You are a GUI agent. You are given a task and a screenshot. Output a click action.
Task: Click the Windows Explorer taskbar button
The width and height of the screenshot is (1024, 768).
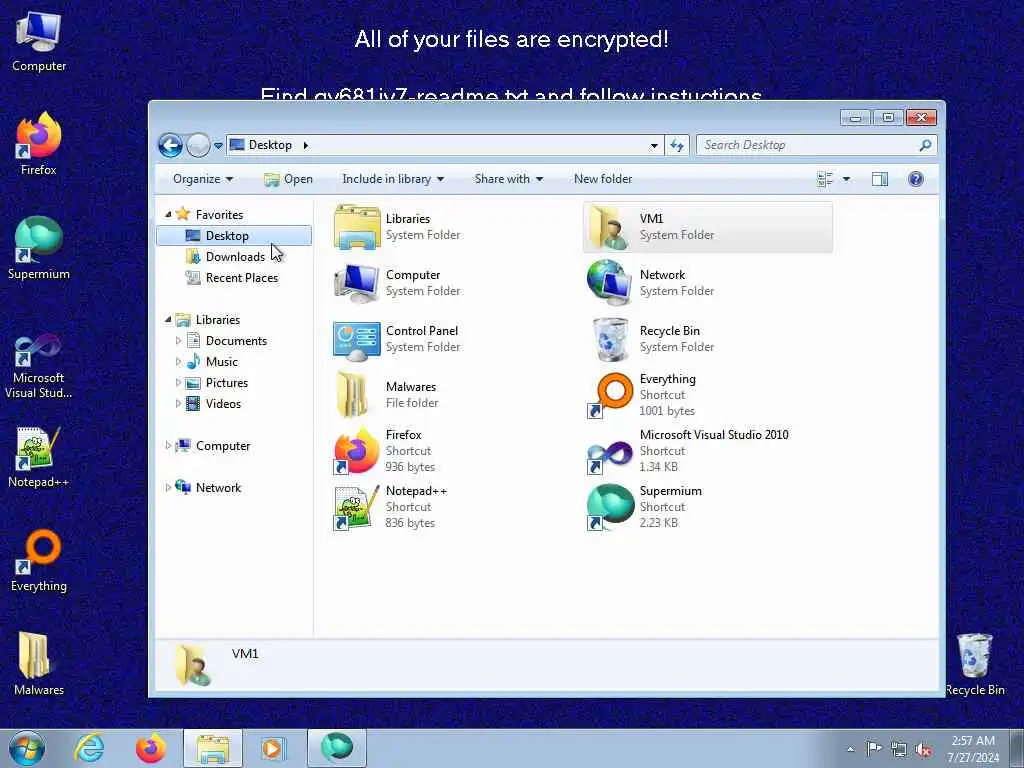click(x=213, y=748)
